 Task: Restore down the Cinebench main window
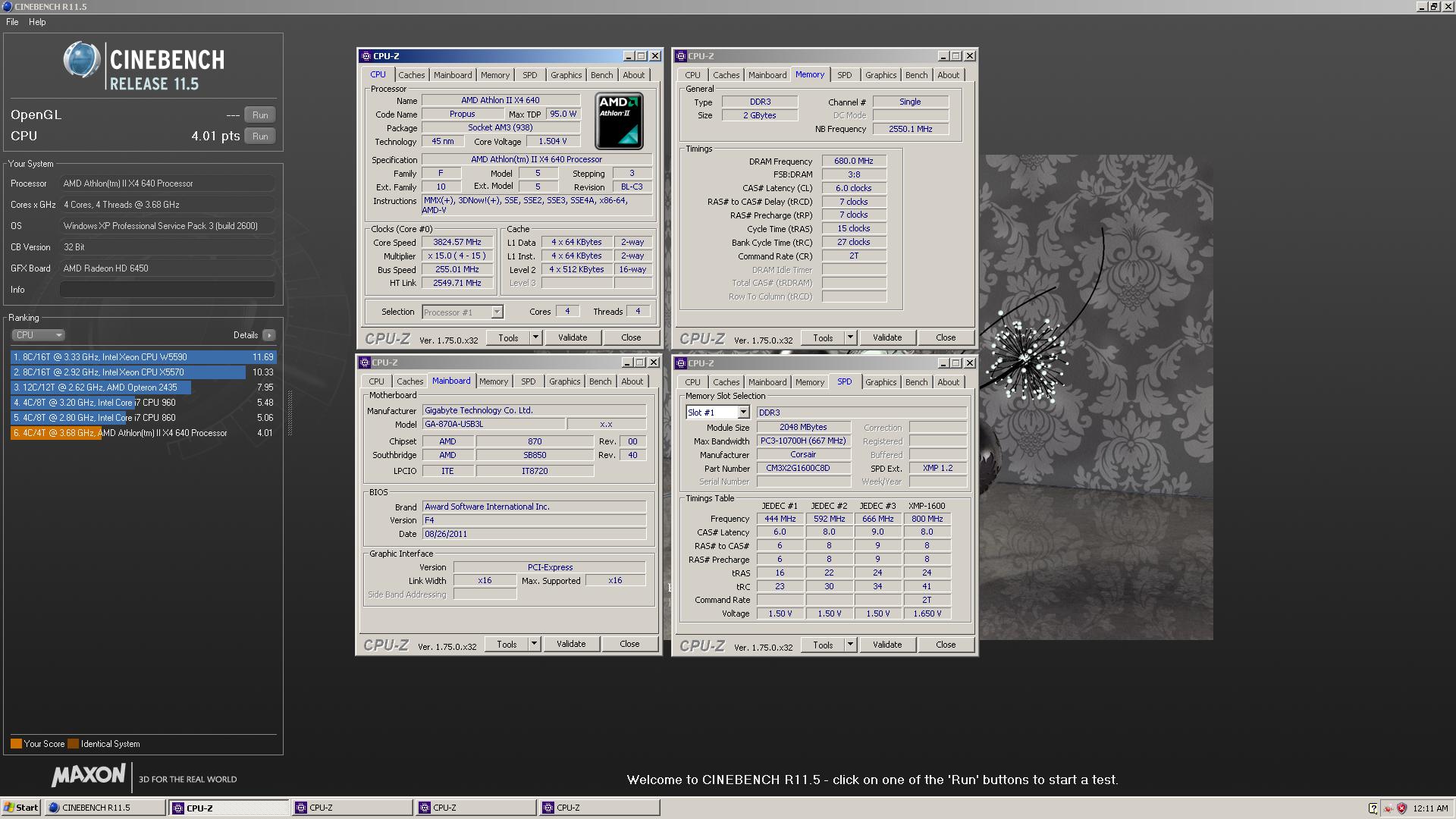click(x=1434, y=7)
